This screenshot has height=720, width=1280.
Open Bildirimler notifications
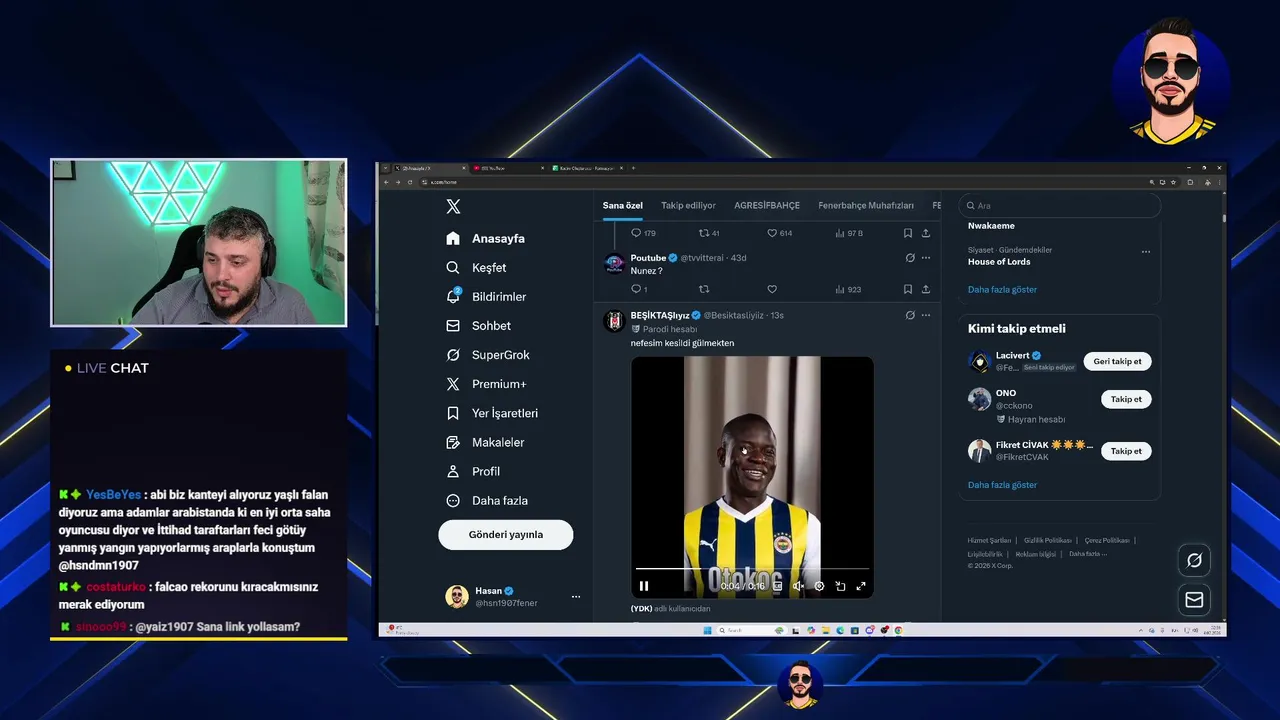[486, 297]
